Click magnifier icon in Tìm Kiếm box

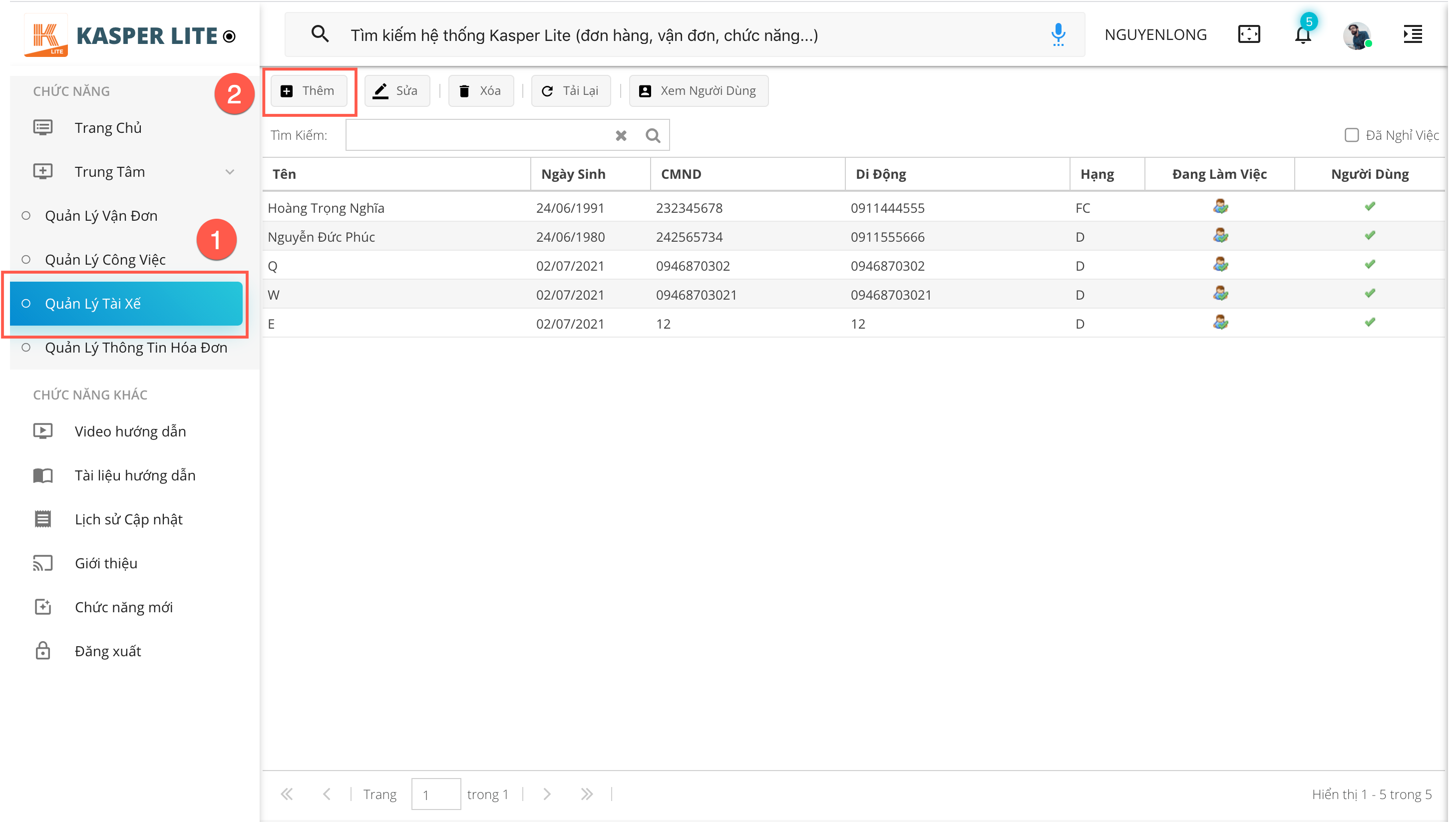click(x=653, y=136)
